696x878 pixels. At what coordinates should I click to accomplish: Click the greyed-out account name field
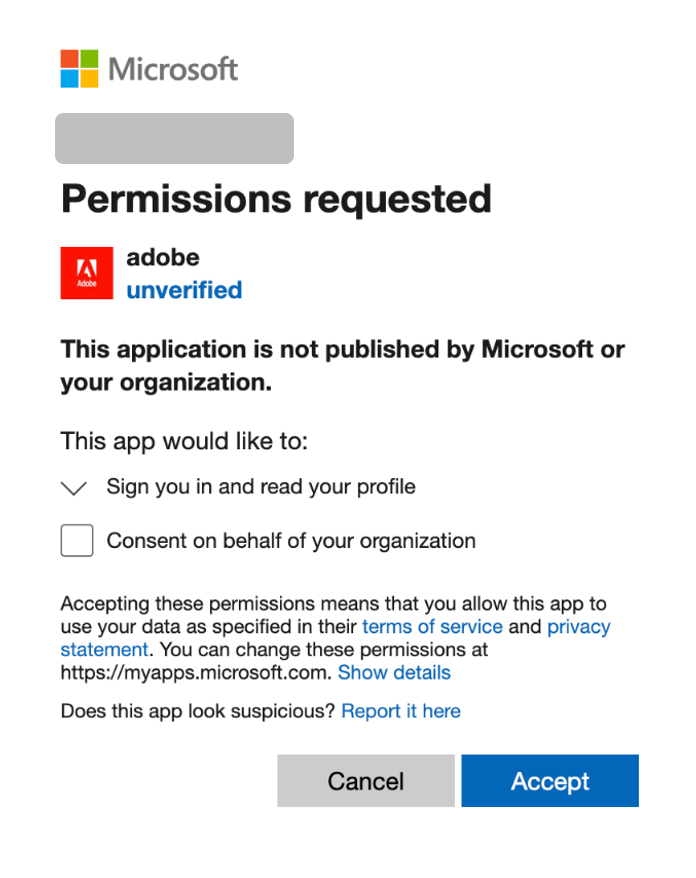174,139
